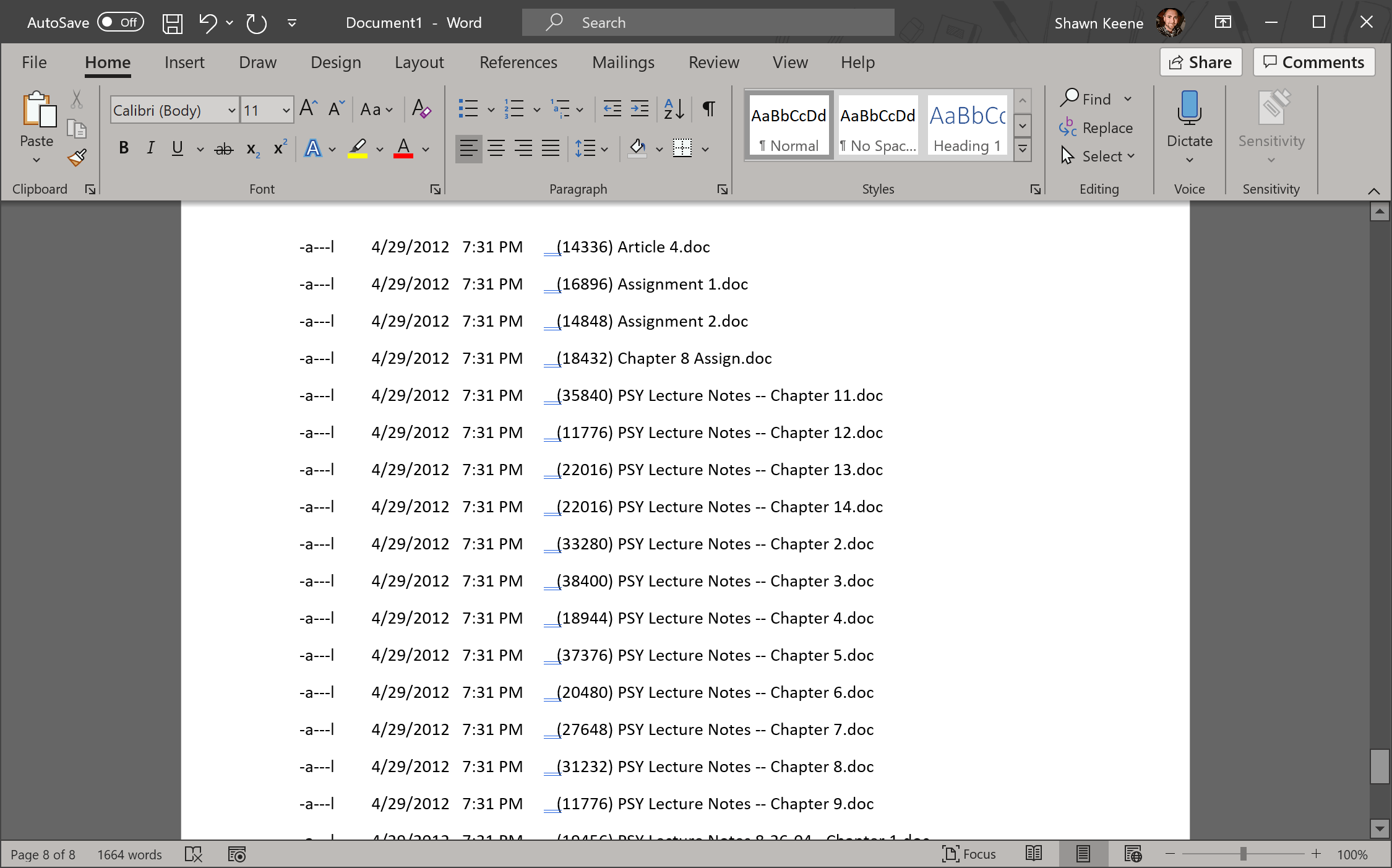The image size is (1392, 868).
Task: Toggle bold formatting
Action: tap(124, 148)
